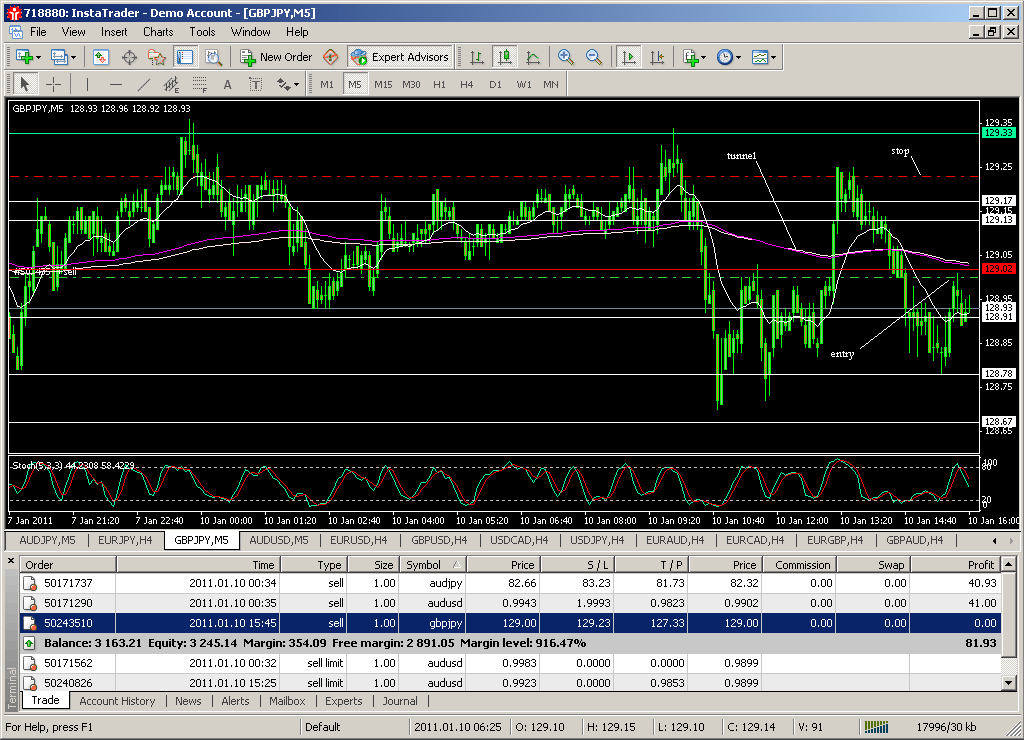Screen dimensions: 1025x740
Task: Select the Equidistant Channel tool
Action: pos(171,84)
